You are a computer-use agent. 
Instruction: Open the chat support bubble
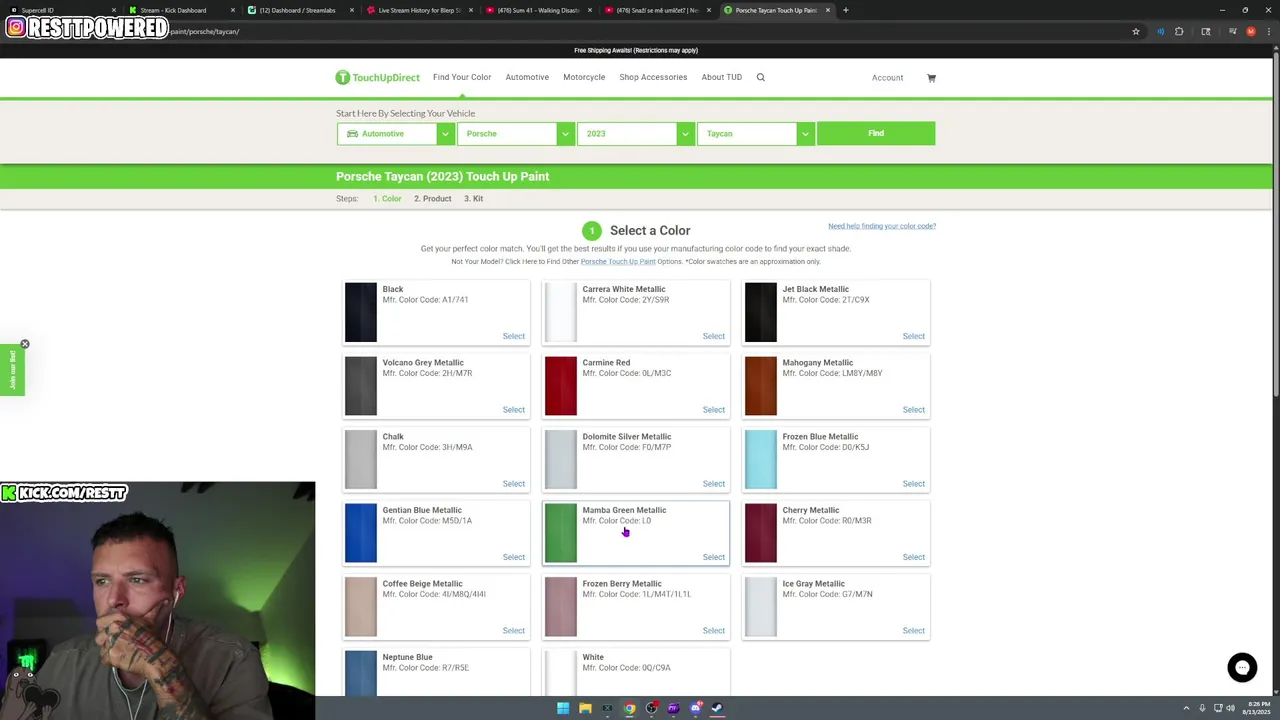(1242, 667)
